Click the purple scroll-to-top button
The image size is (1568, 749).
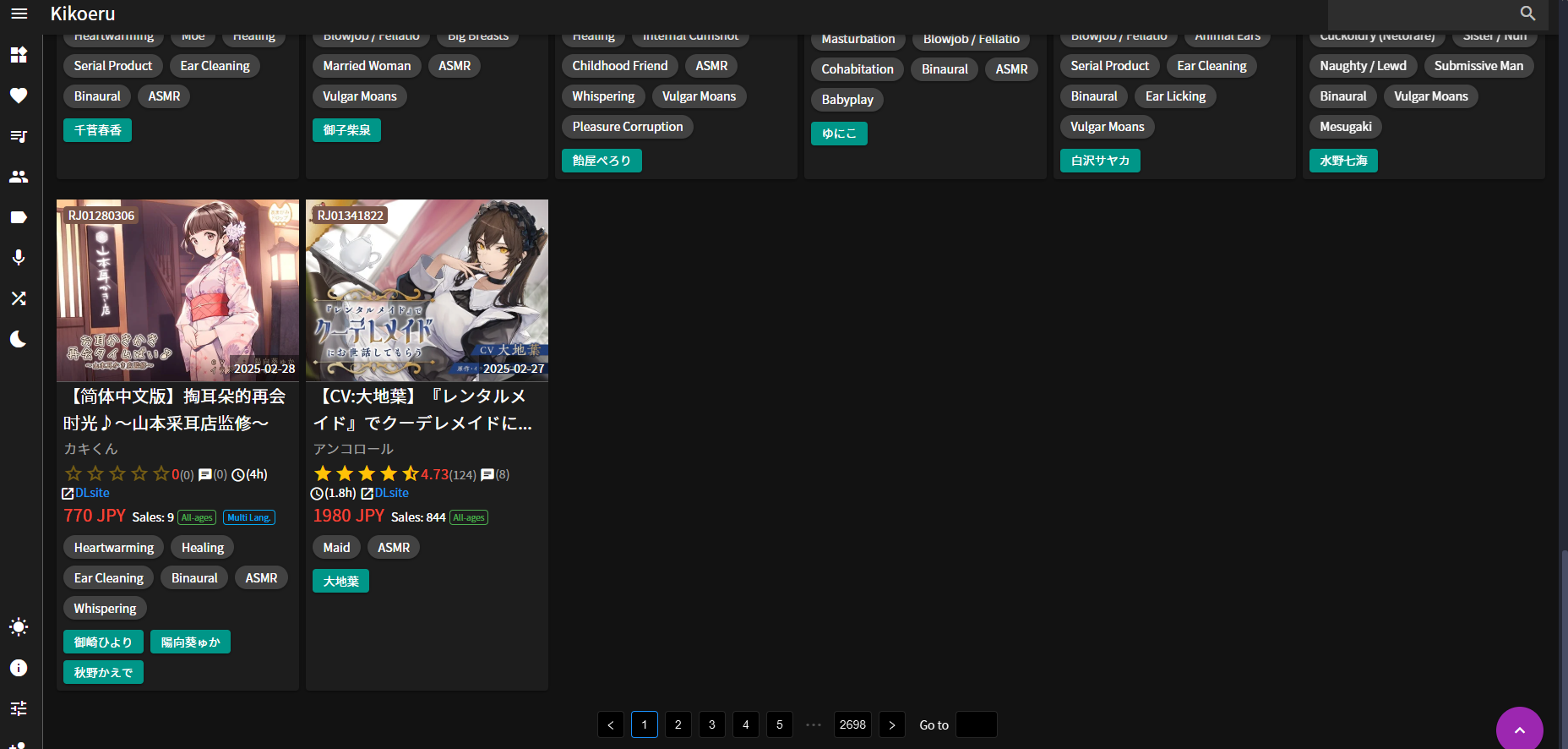pyautogui.click(x=1520, y=729)
